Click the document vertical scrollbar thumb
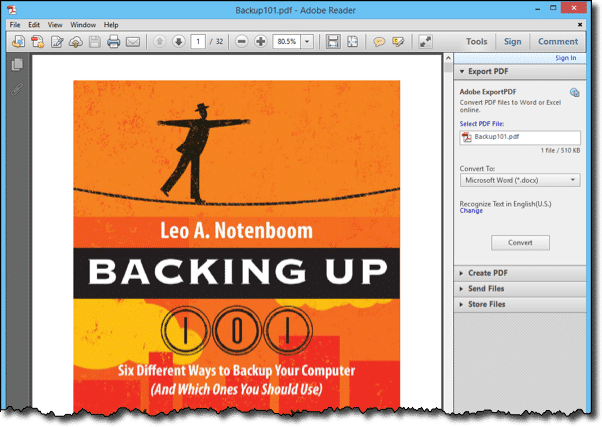 coord(448,68)
